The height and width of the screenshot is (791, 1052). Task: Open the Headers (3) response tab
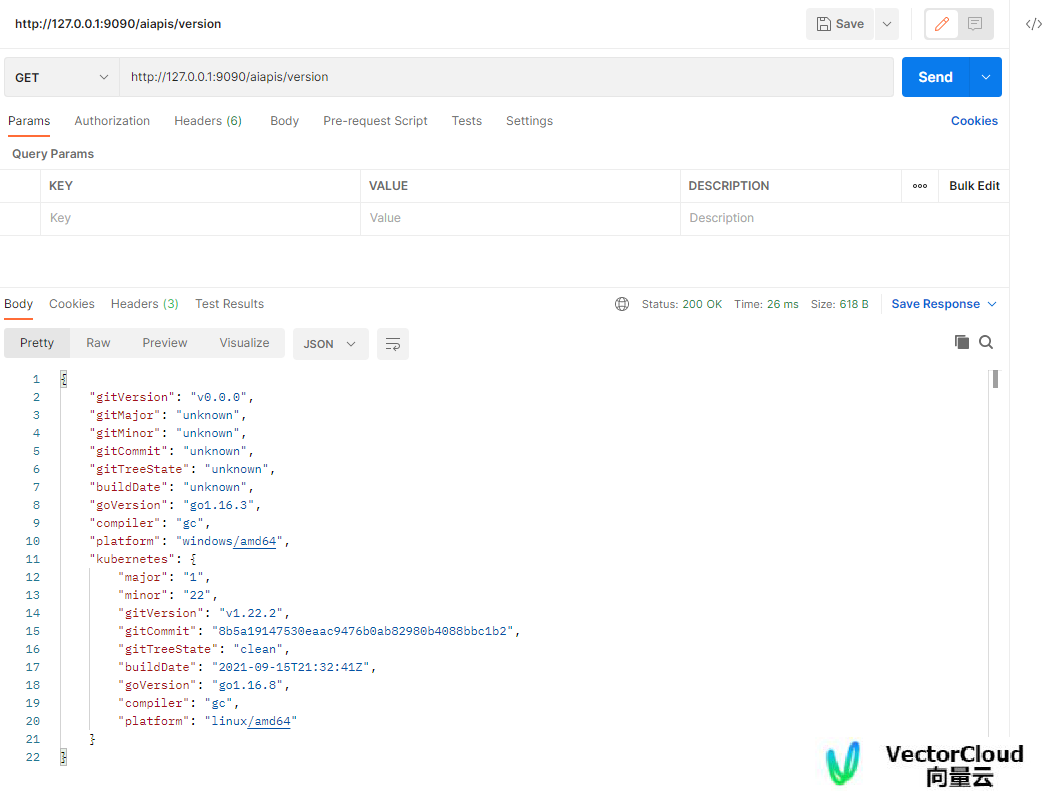pyautogui.click(x=144, y=304)
